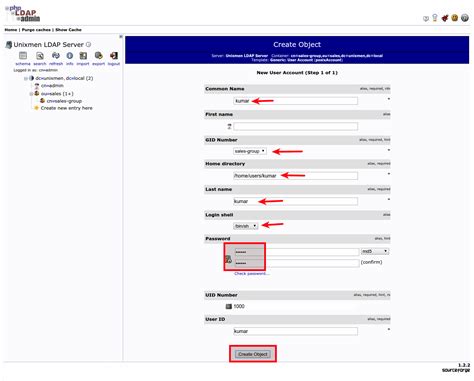Viewport: 474px width, 381px height.
Task: Select cn=sales-group entry in tree
Action: click(x=64, y=101)
